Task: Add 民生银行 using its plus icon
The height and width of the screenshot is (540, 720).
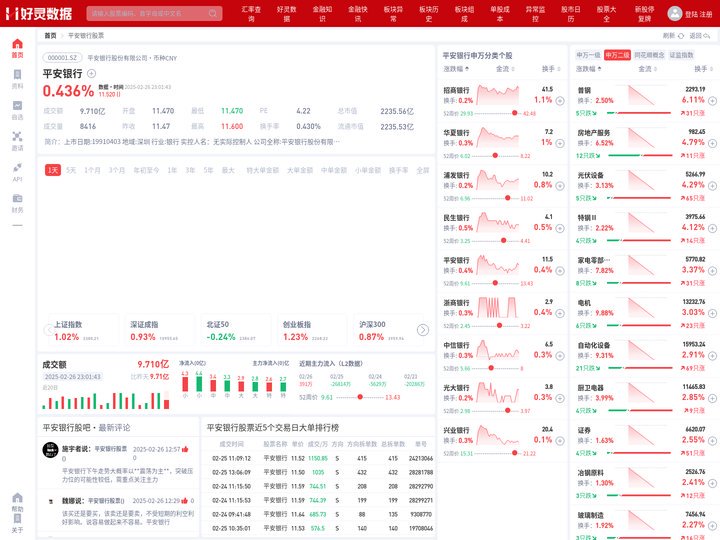Action: (560, 228)
